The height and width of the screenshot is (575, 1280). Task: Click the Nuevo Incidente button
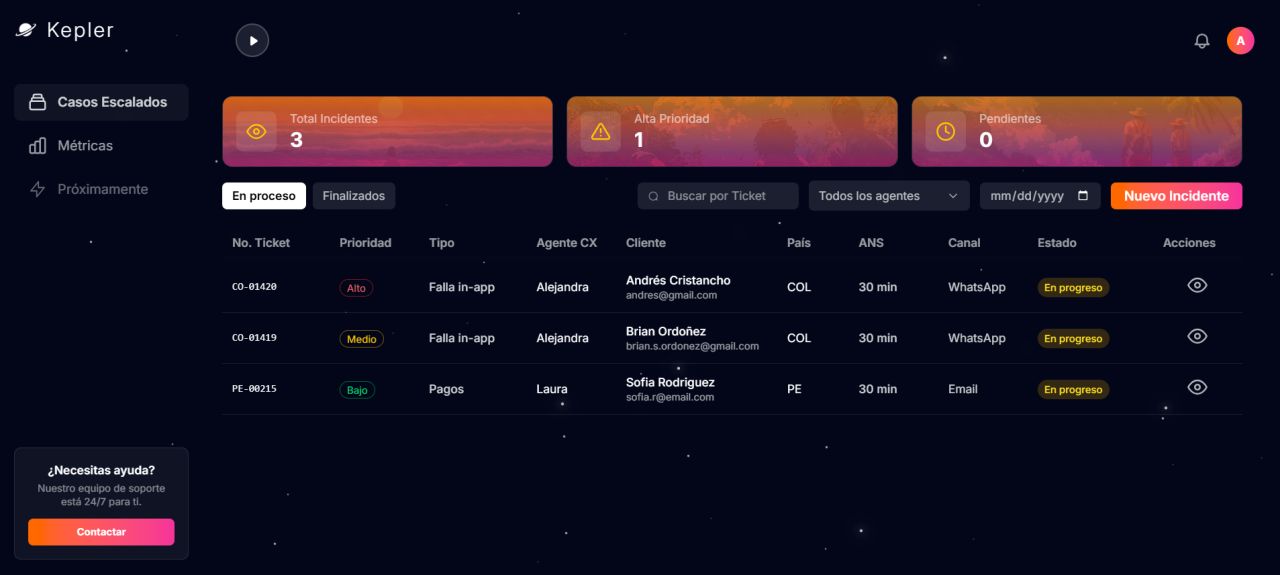point(1176,196)
